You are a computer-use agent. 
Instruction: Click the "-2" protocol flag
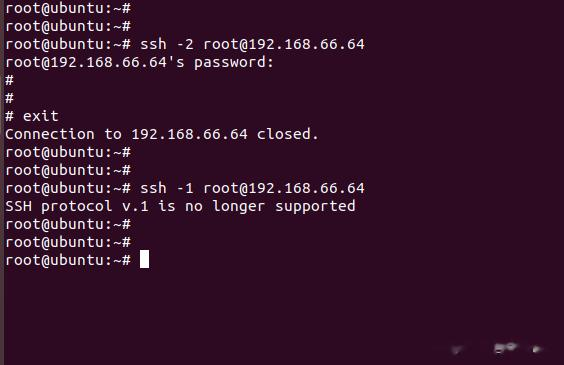185,44
